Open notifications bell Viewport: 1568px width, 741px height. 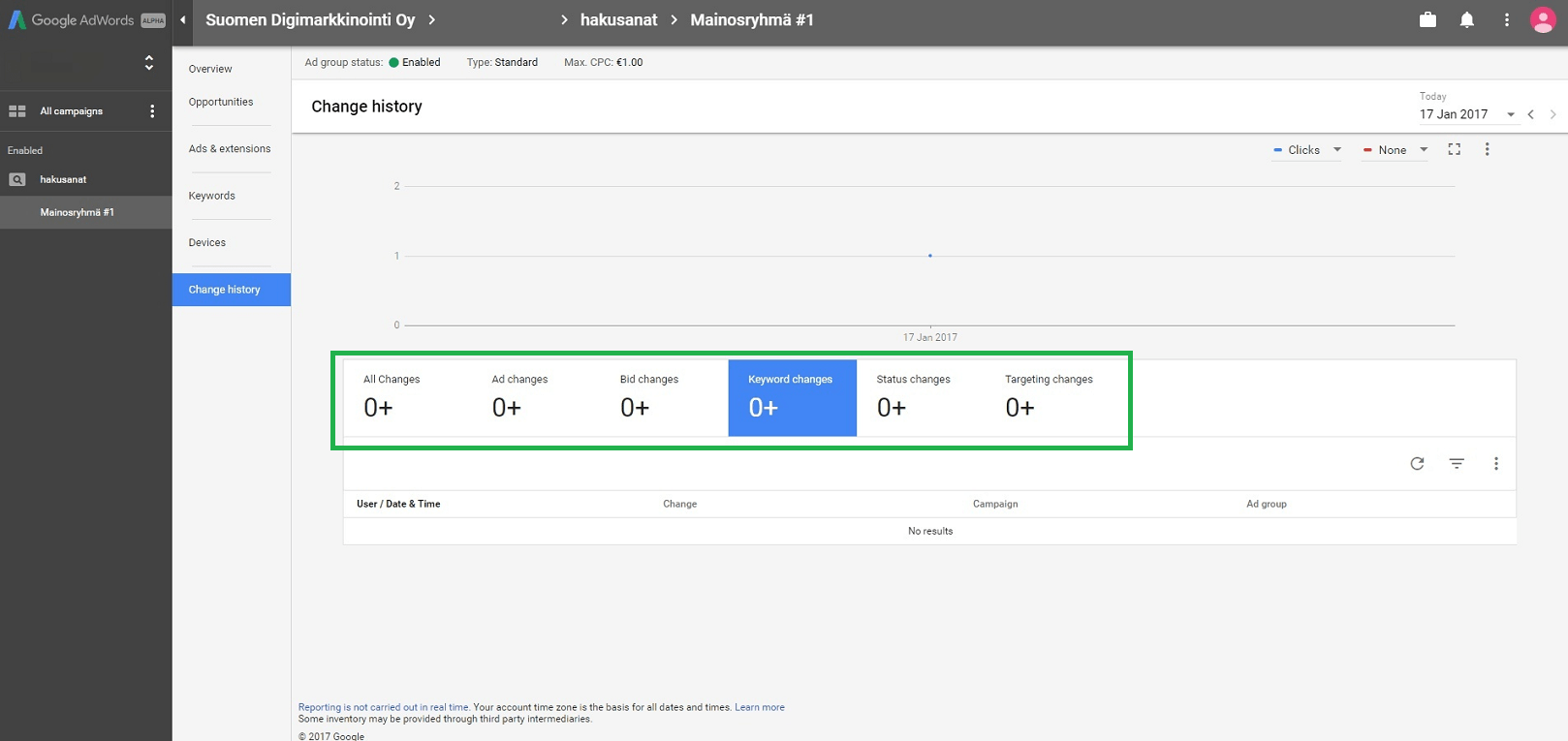click(x=1467, y=19)
